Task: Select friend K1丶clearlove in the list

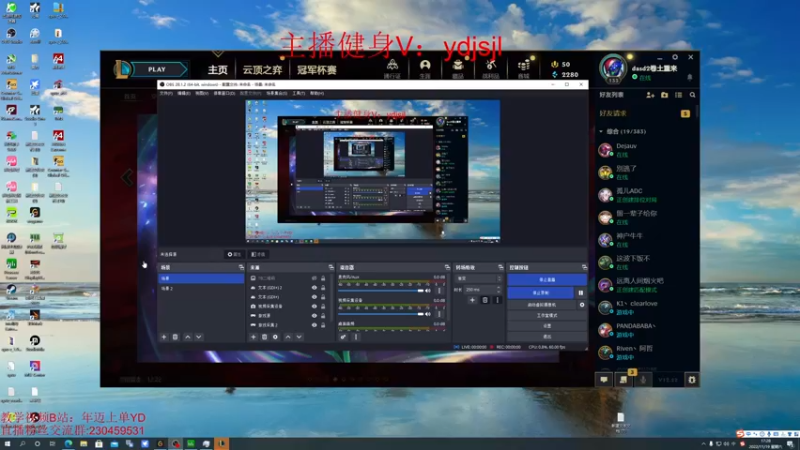Action: pos(645,307)
